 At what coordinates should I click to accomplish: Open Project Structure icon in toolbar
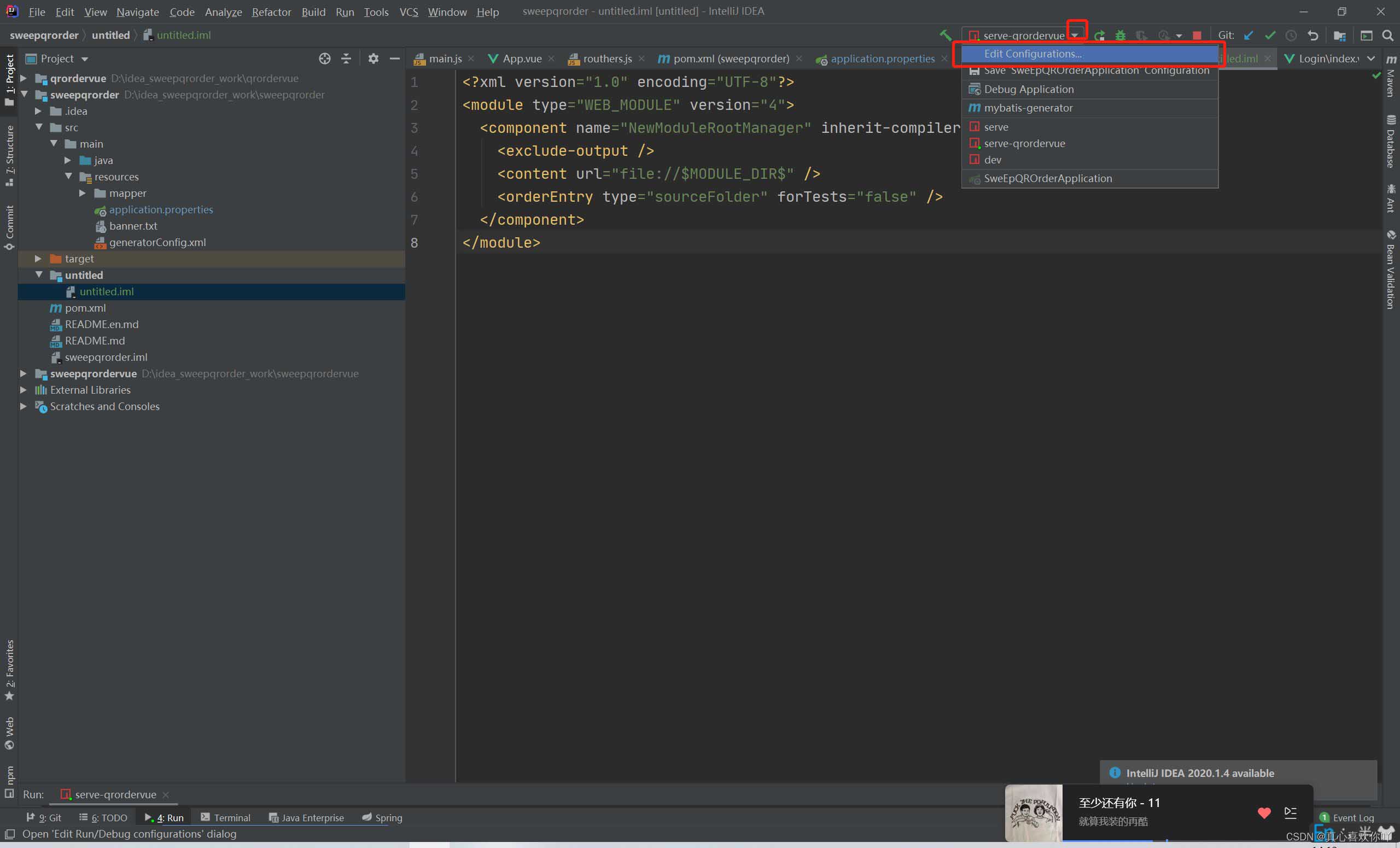tap(1340, 35)
